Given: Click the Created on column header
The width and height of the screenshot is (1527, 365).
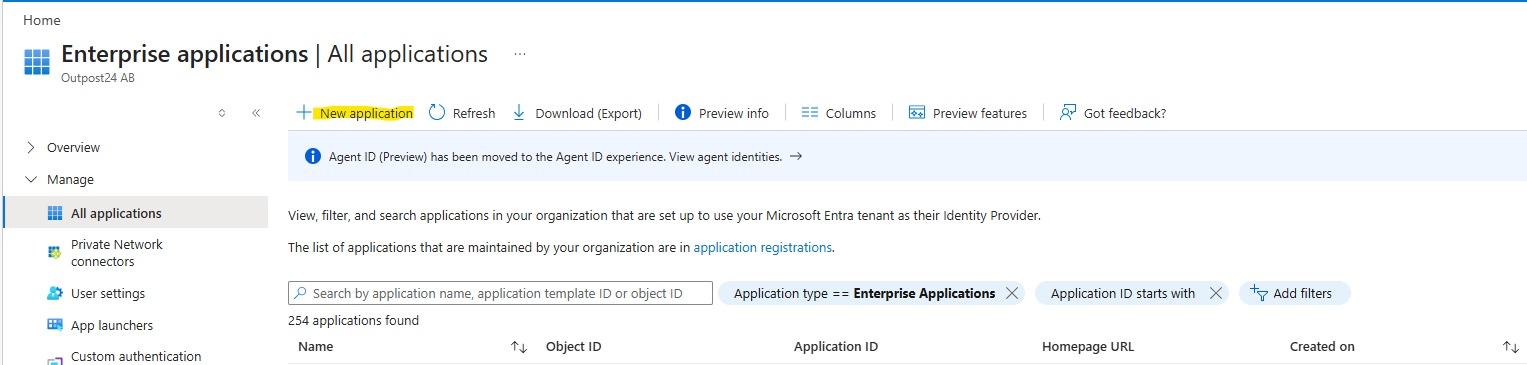Looking at the screenshot, I should (x=1322, y=347).
